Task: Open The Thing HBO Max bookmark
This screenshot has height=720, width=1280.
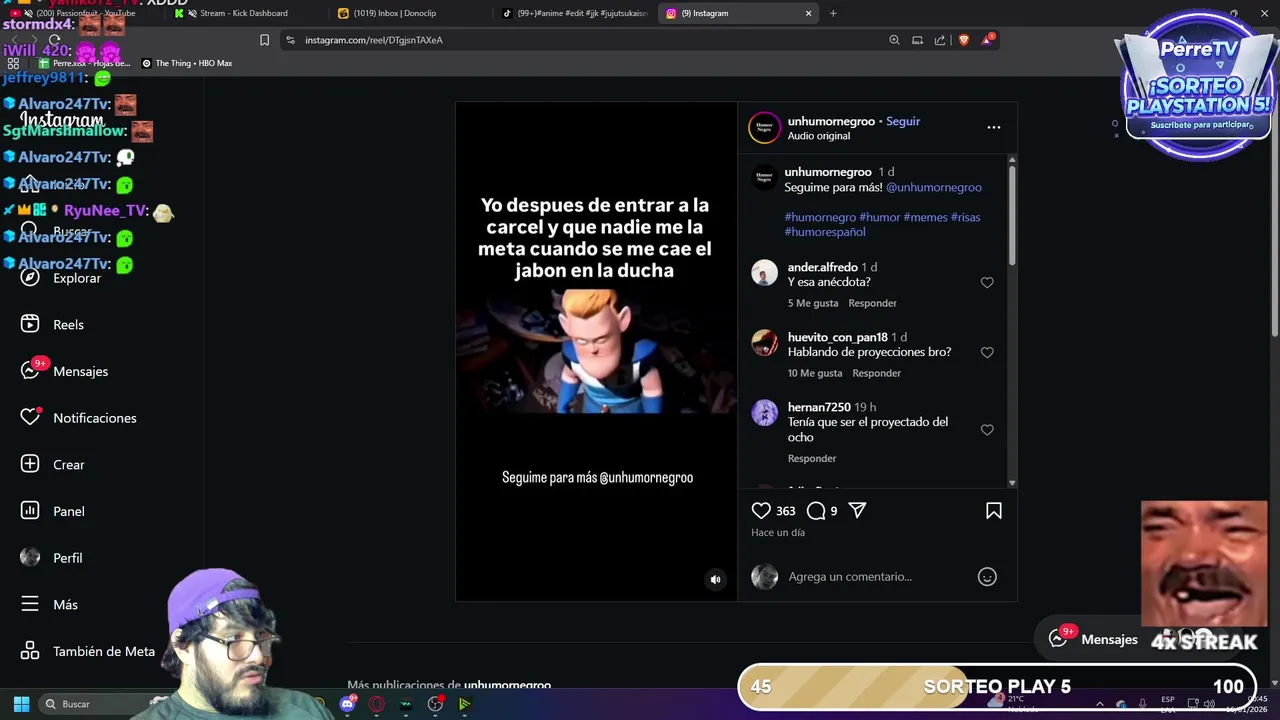Action: click(x=187, y=63)
